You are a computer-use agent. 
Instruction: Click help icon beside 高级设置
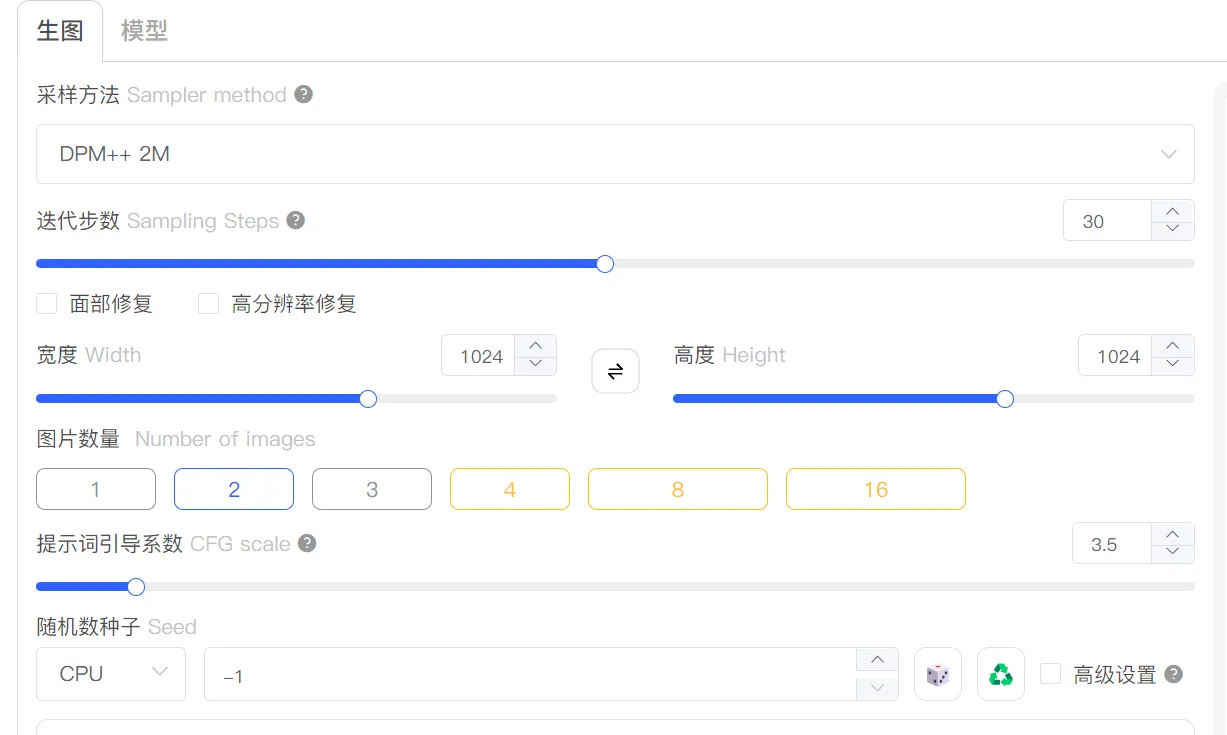1174,674
